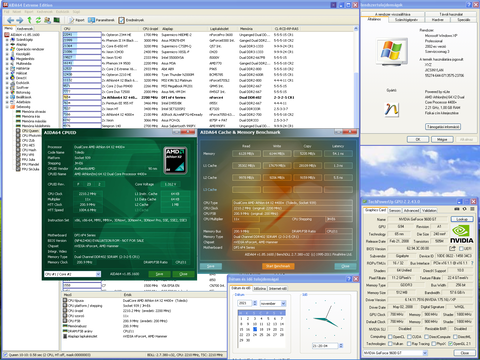Click the NVIDIA logo in GPU-Z
The image size is (480, 360).
462,234
